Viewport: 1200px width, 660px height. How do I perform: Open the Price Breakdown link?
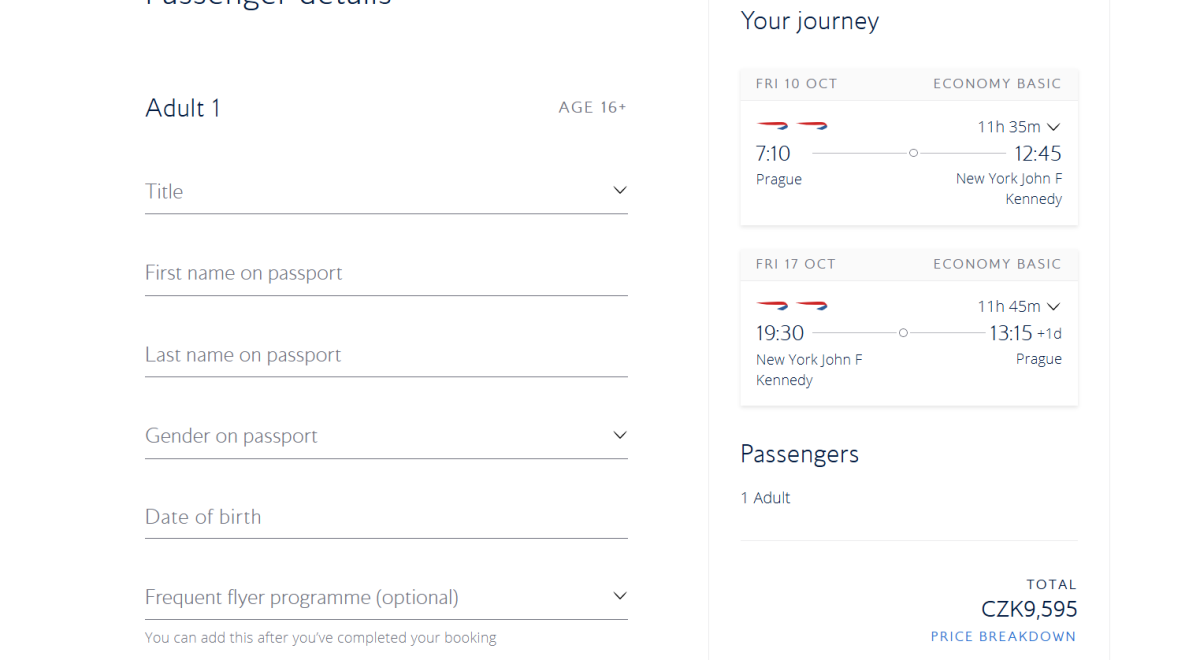point(1003,637)
